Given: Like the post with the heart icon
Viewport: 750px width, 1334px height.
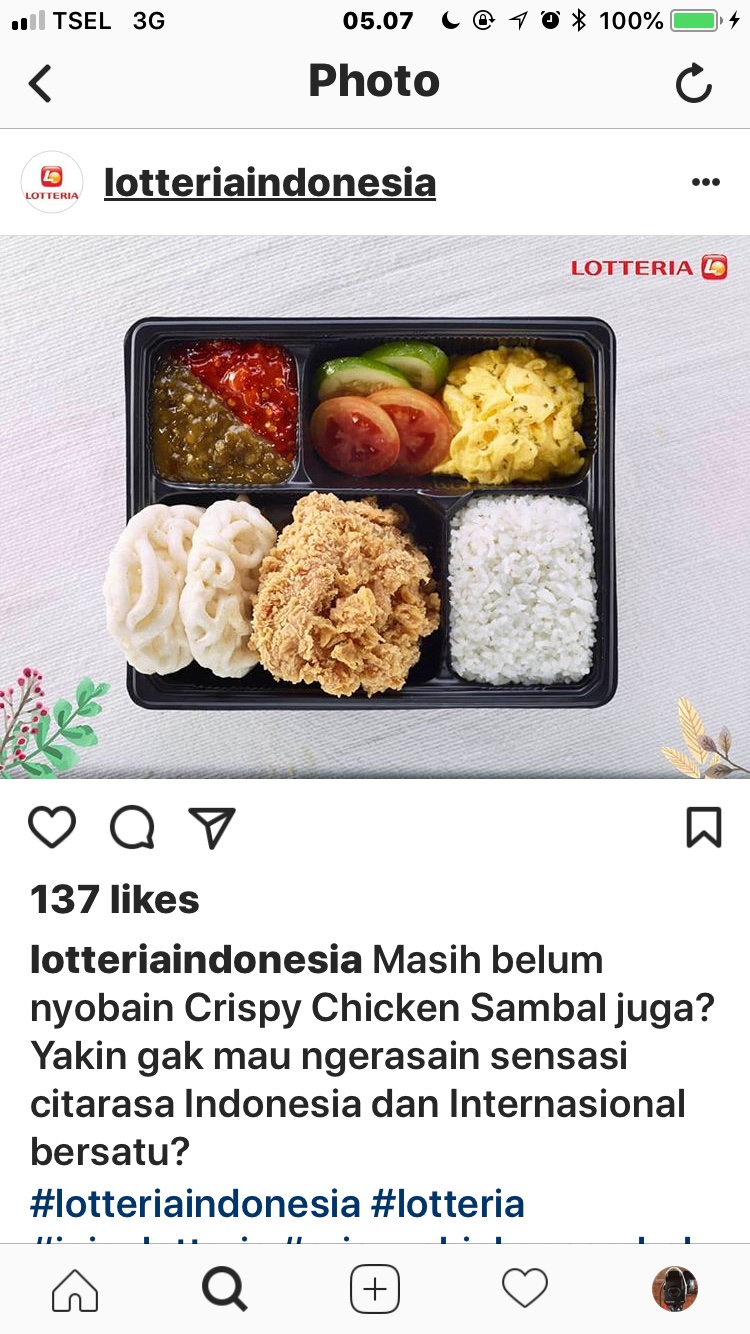Looking at the screenshot, I should pos(52,827).
